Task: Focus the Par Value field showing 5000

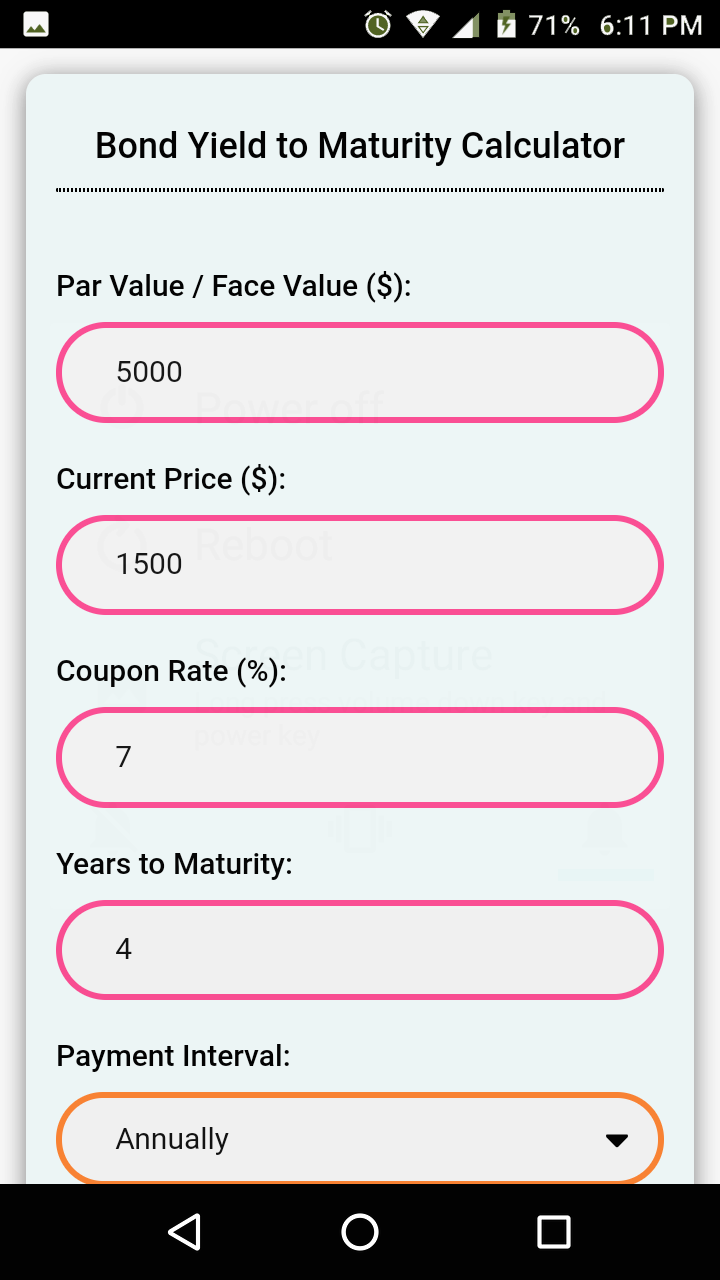Action: [360, 372]
